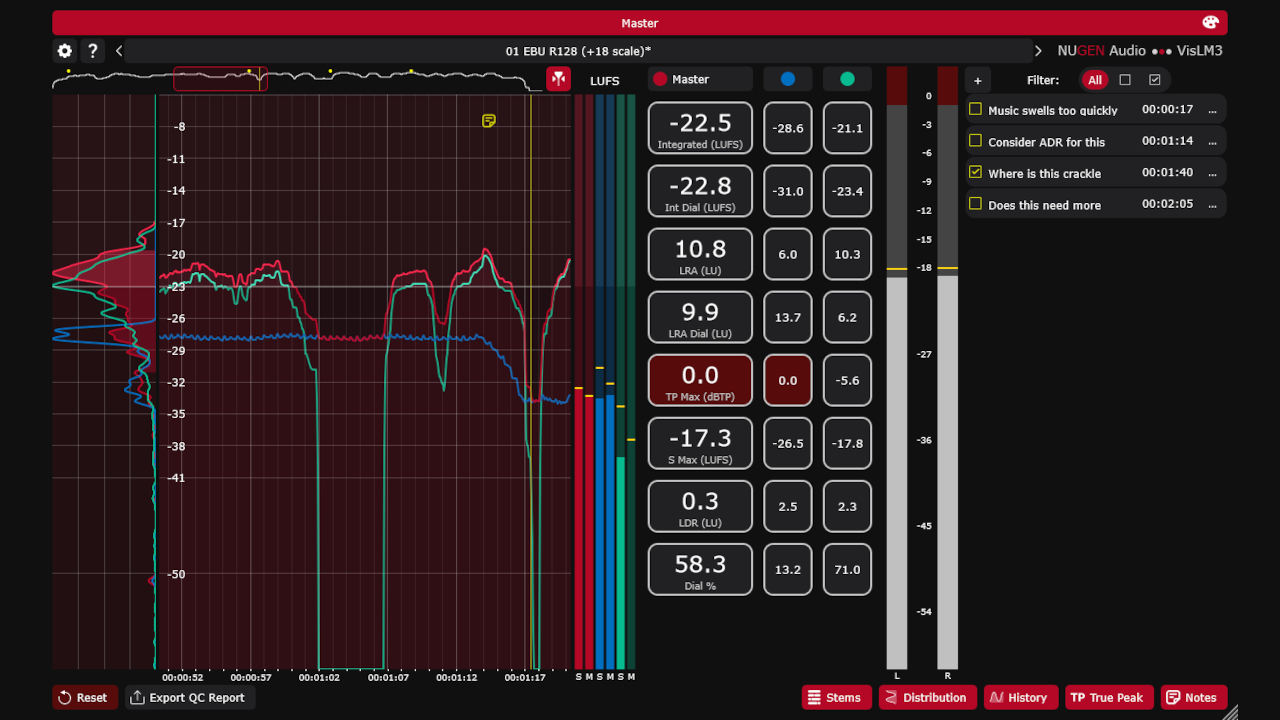Open the Distribution tab
Image resolution: width=1280 pixels, height=720 pixels.
pyautogui.click(x=927, y=697)
